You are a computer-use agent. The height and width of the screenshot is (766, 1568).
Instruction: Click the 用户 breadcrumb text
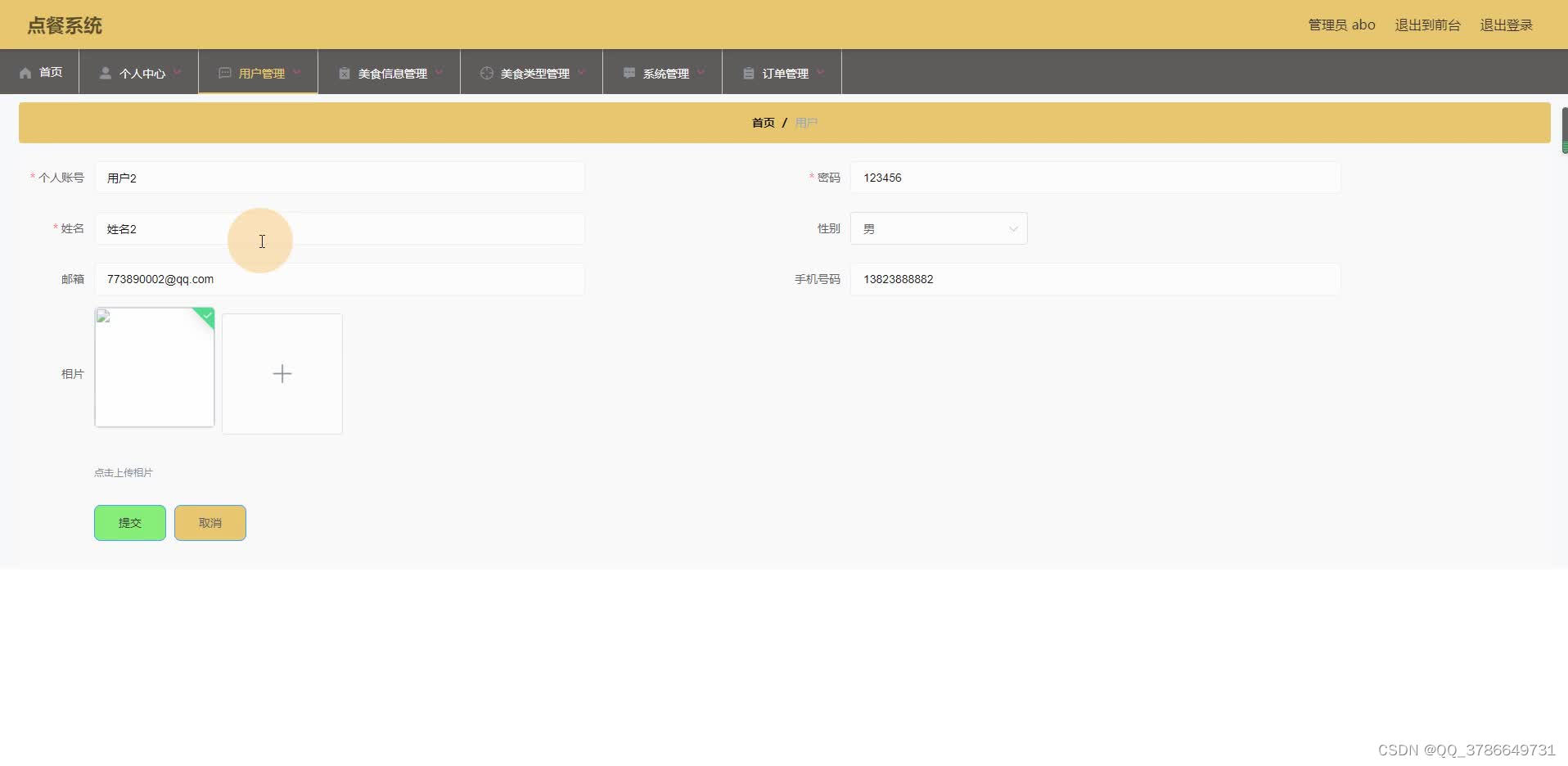[806, 123]
